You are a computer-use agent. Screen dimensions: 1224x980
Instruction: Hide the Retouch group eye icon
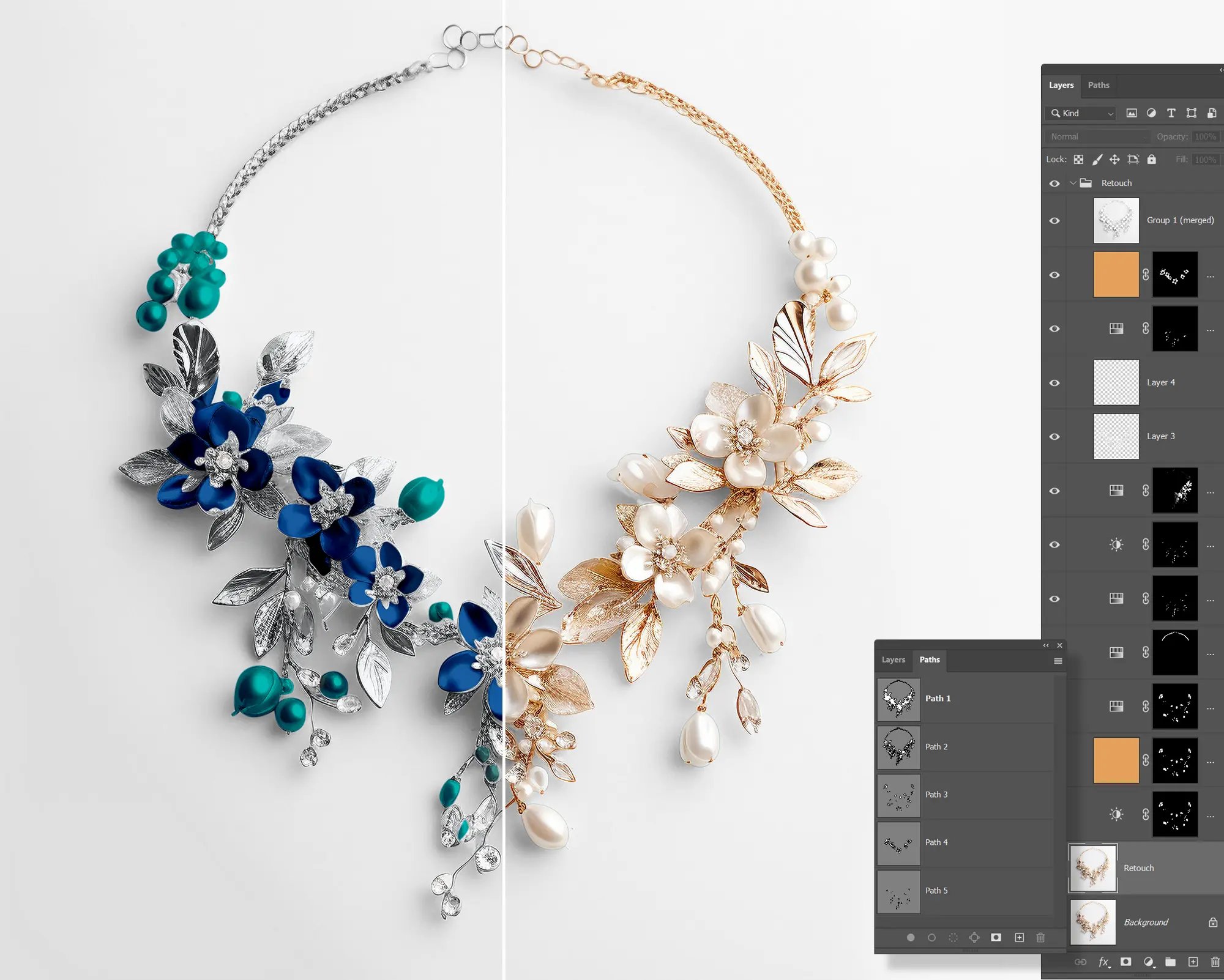point(1054,184)
